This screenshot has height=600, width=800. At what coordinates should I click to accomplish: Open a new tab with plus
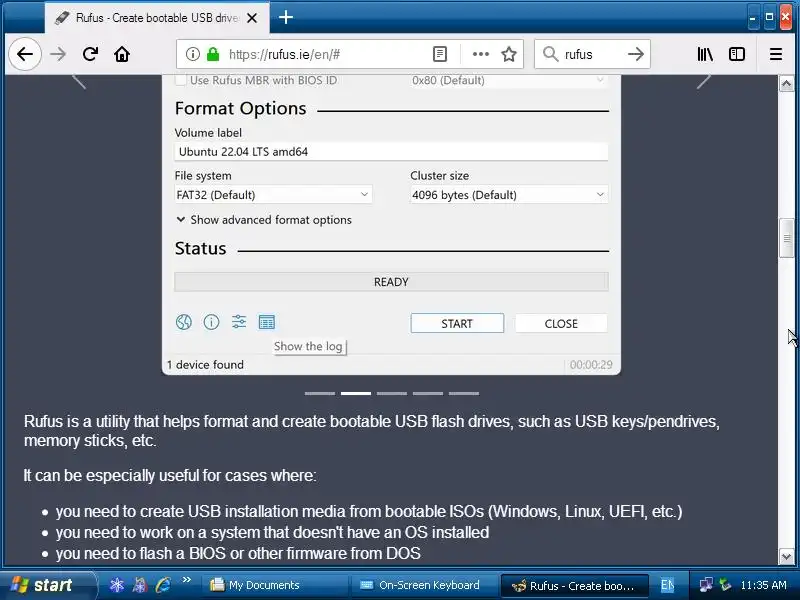coord(286,17)
